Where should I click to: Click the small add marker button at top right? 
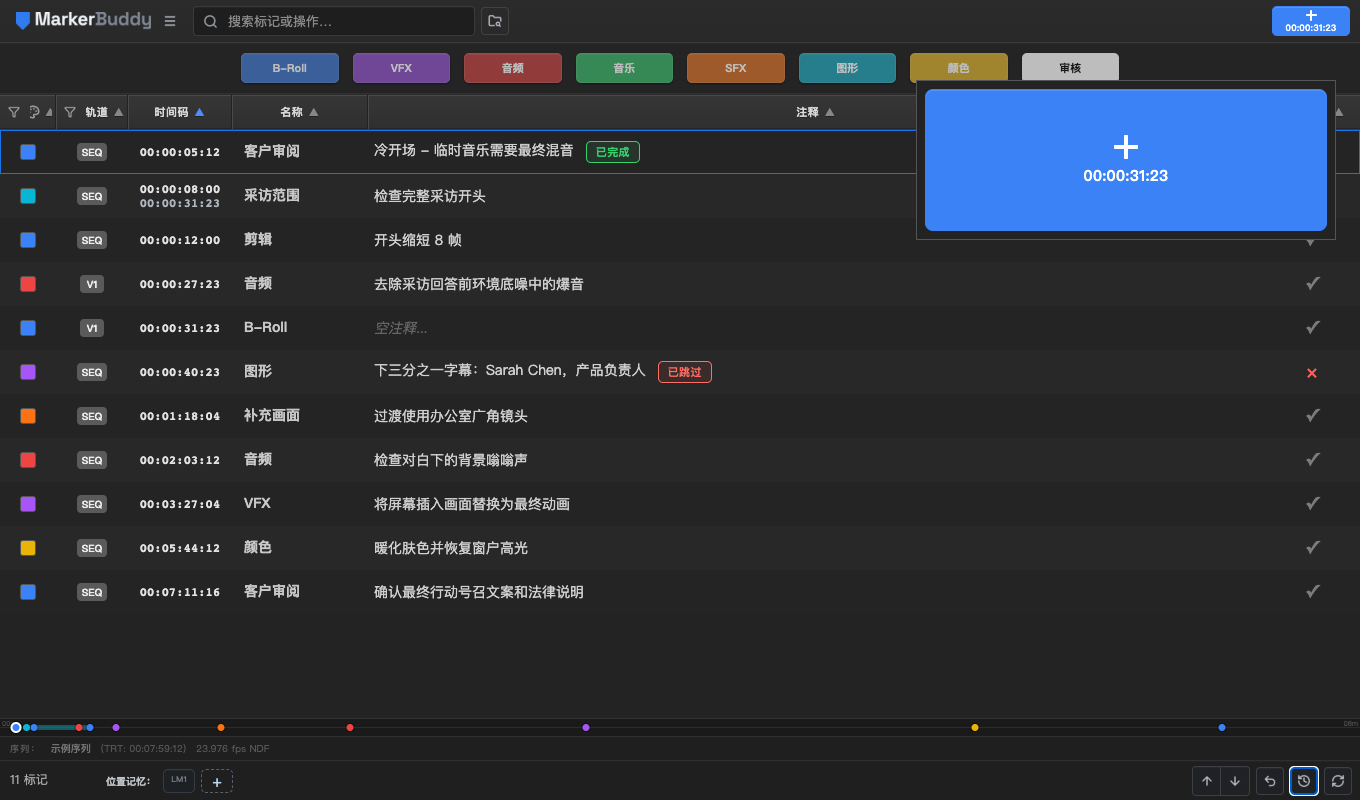pos(1311,21)
